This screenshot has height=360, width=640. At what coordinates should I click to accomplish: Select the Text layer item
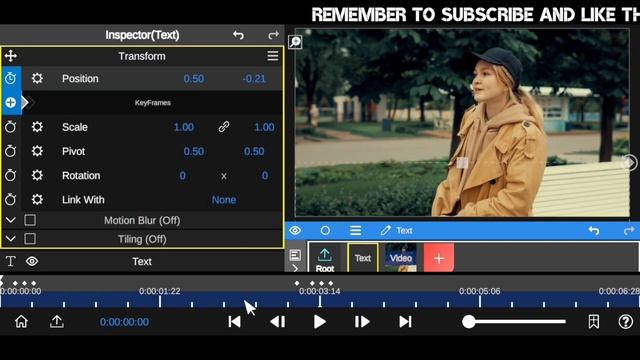pyautogui.click(x=362, y=258)
